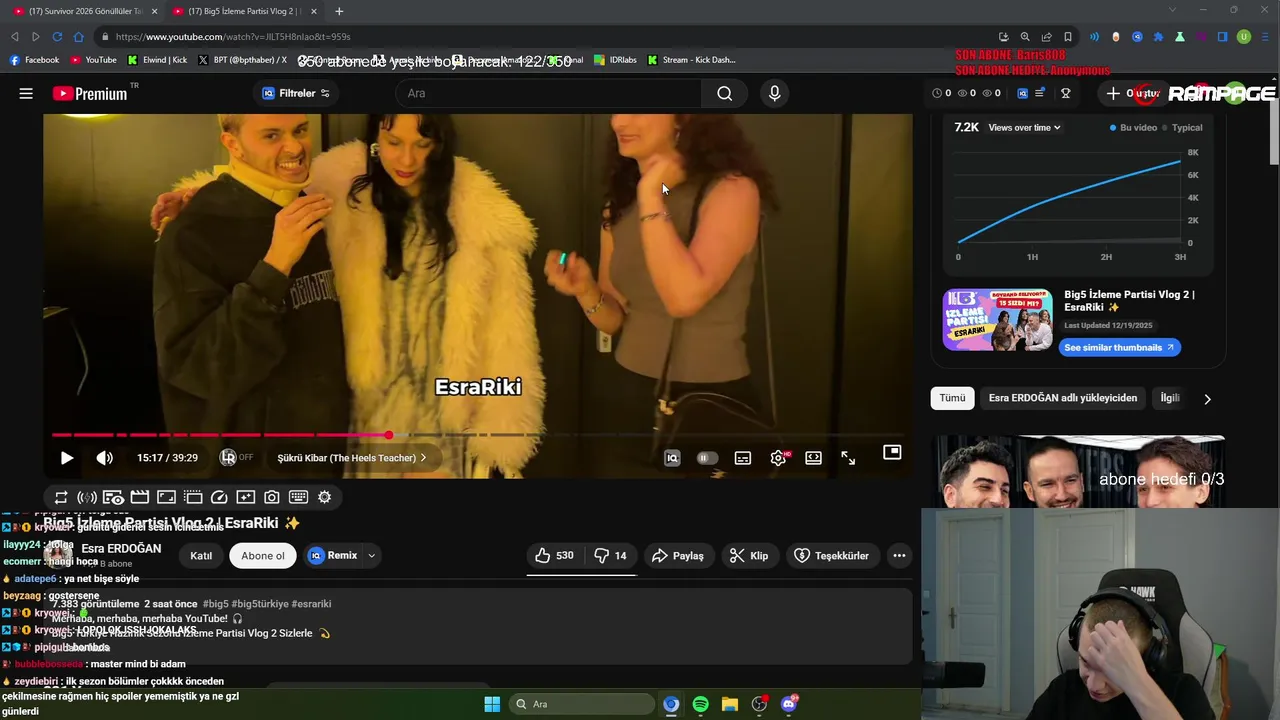The width and height of the screenshot is (1280, 720).
Task: Toggle the LR OFF switch in player
Action: click(237, 457)
